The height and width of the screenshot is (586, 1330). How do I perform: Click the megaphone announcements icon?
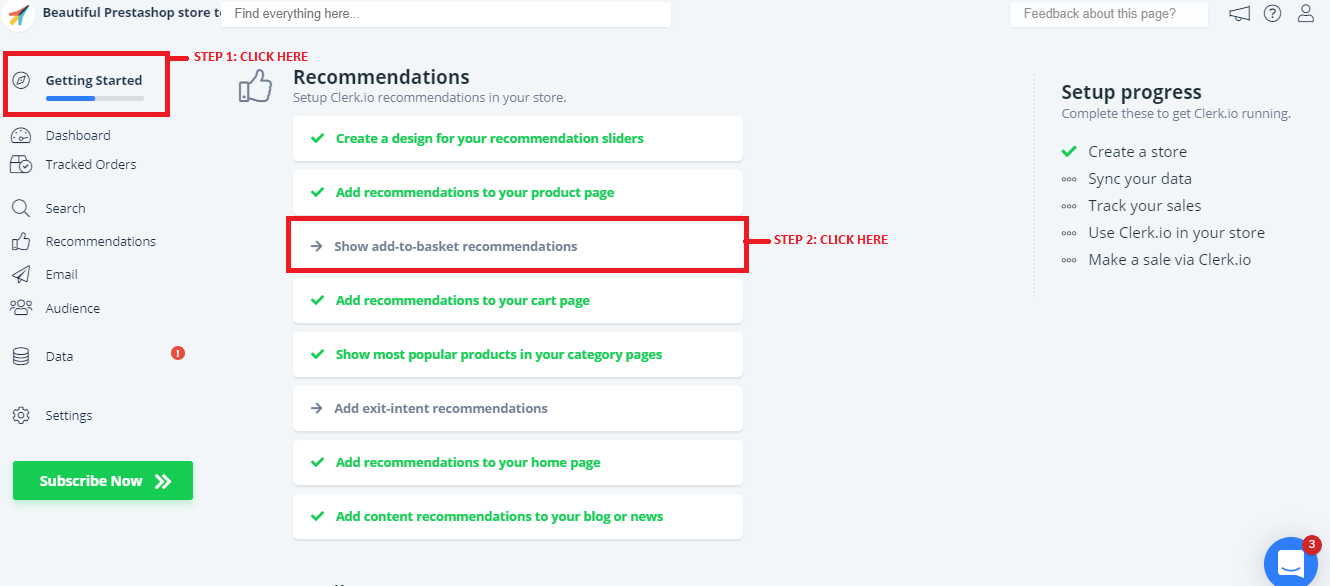[x=1240, y=14]
